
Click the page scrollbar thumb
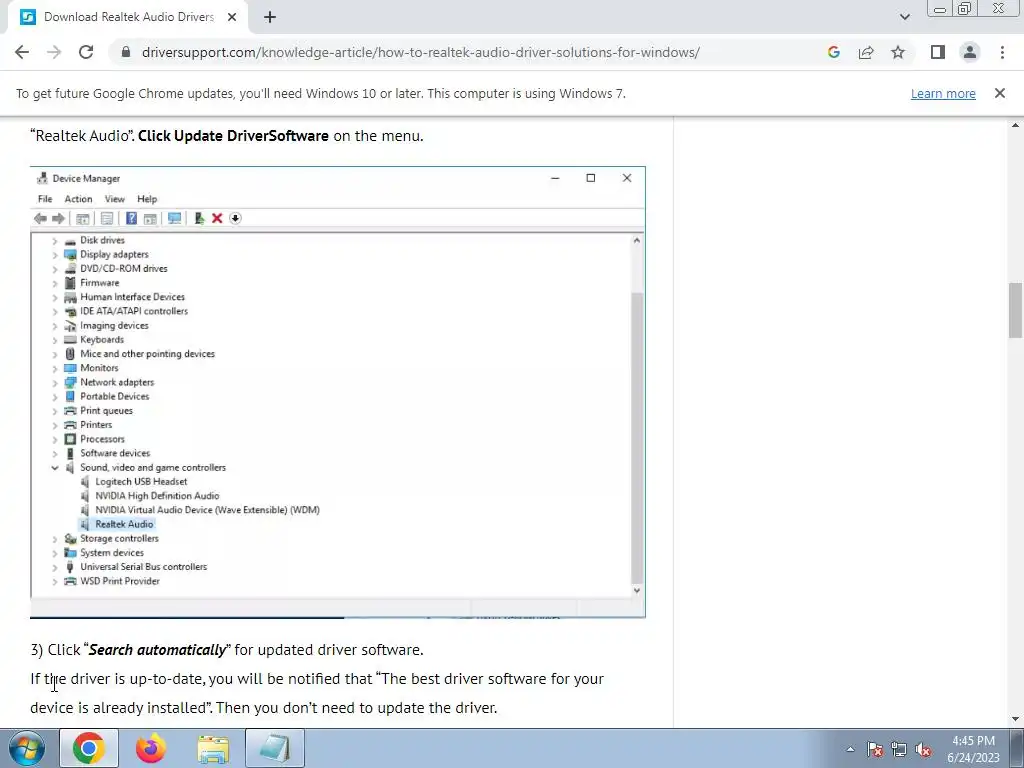(x=1015, y=310)
